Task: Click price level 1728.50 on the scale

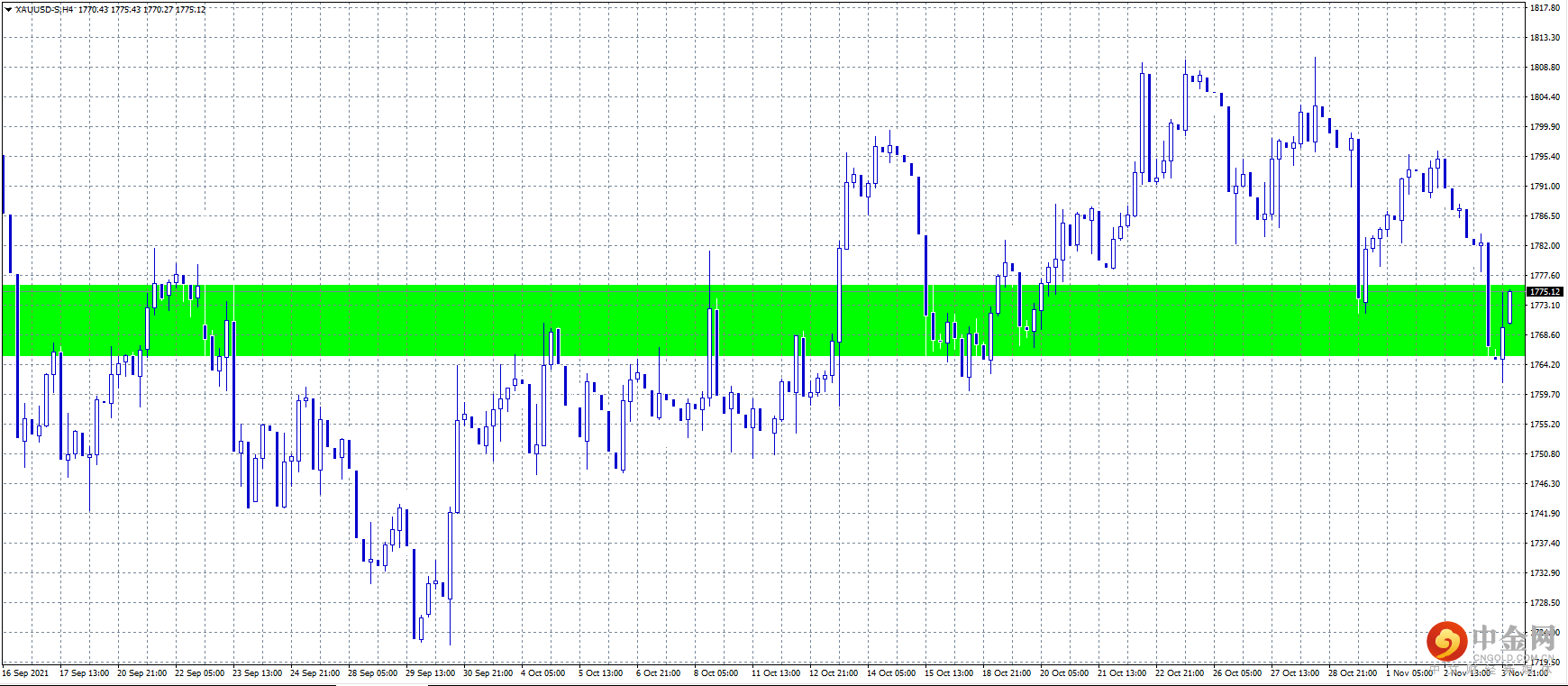Action: (1545, 603)
